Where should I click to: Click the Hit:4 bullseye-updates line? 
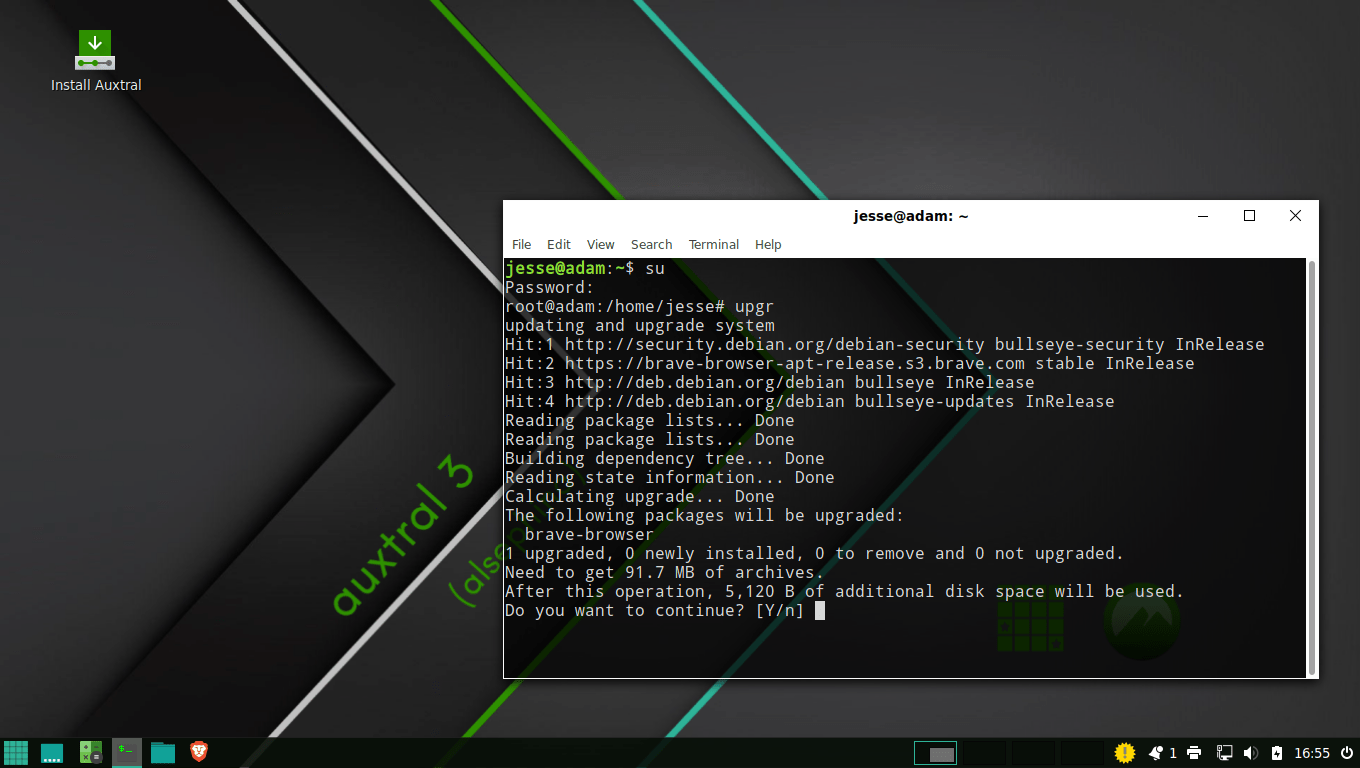coord(810,401)
